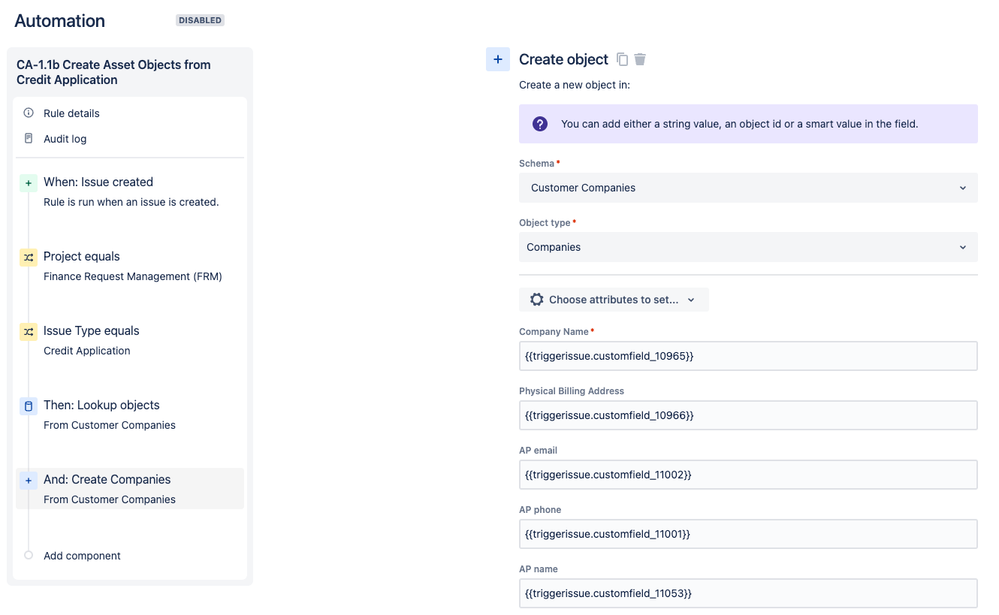Click the Create object heading text

tap(563, 59)
